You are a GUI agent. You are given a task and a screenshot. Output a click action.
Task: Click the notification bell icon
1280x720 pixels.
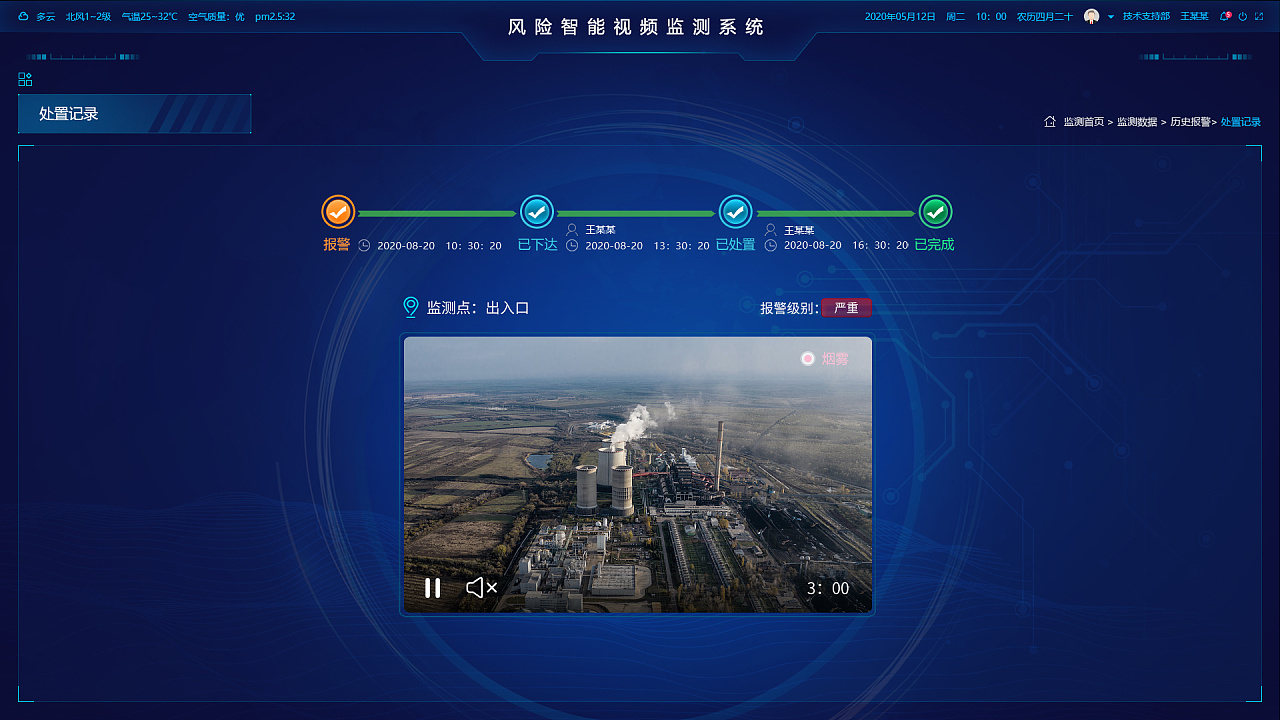click(x=1224, y=16)
